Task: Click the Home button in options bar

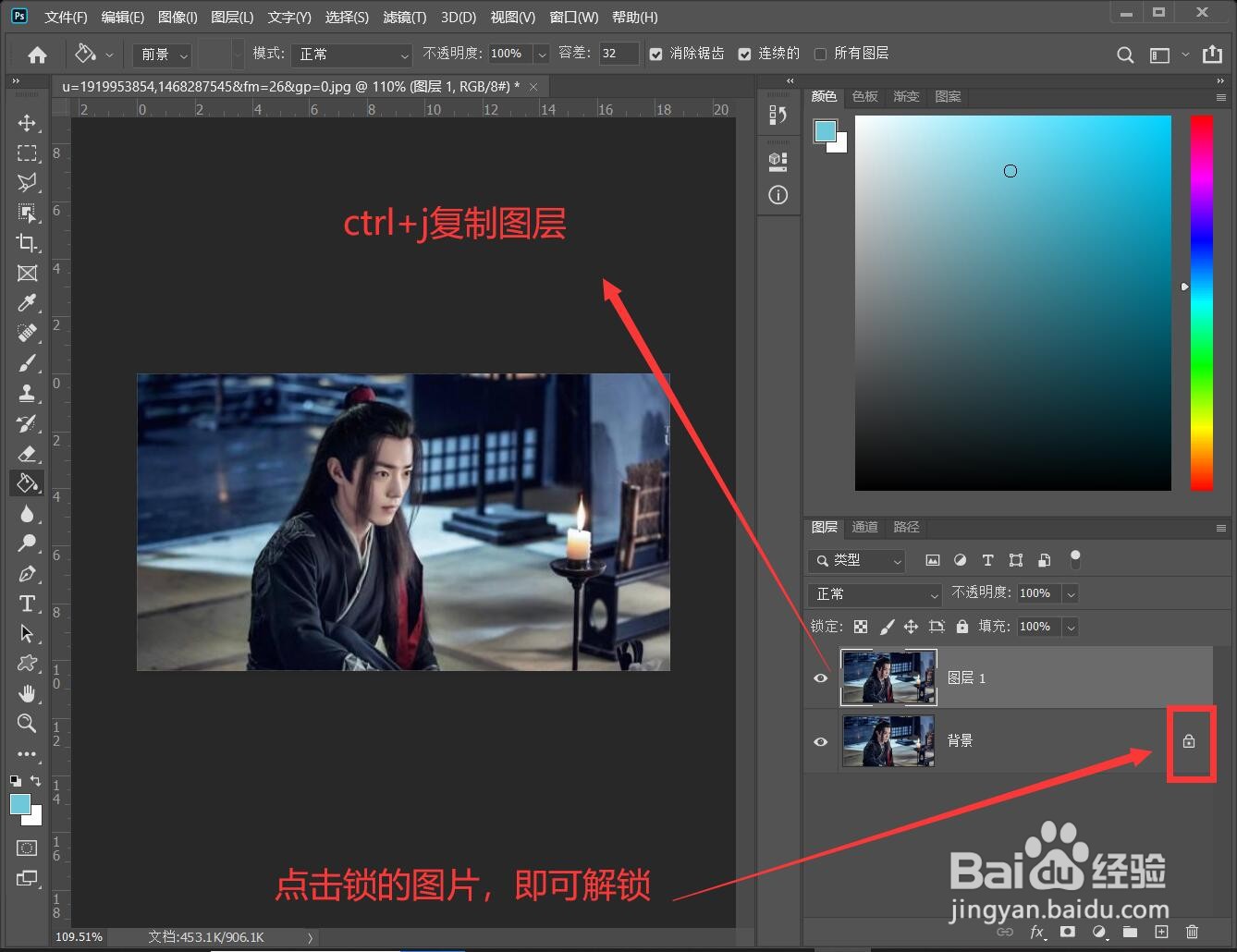Action: click(x=37, y=55)
